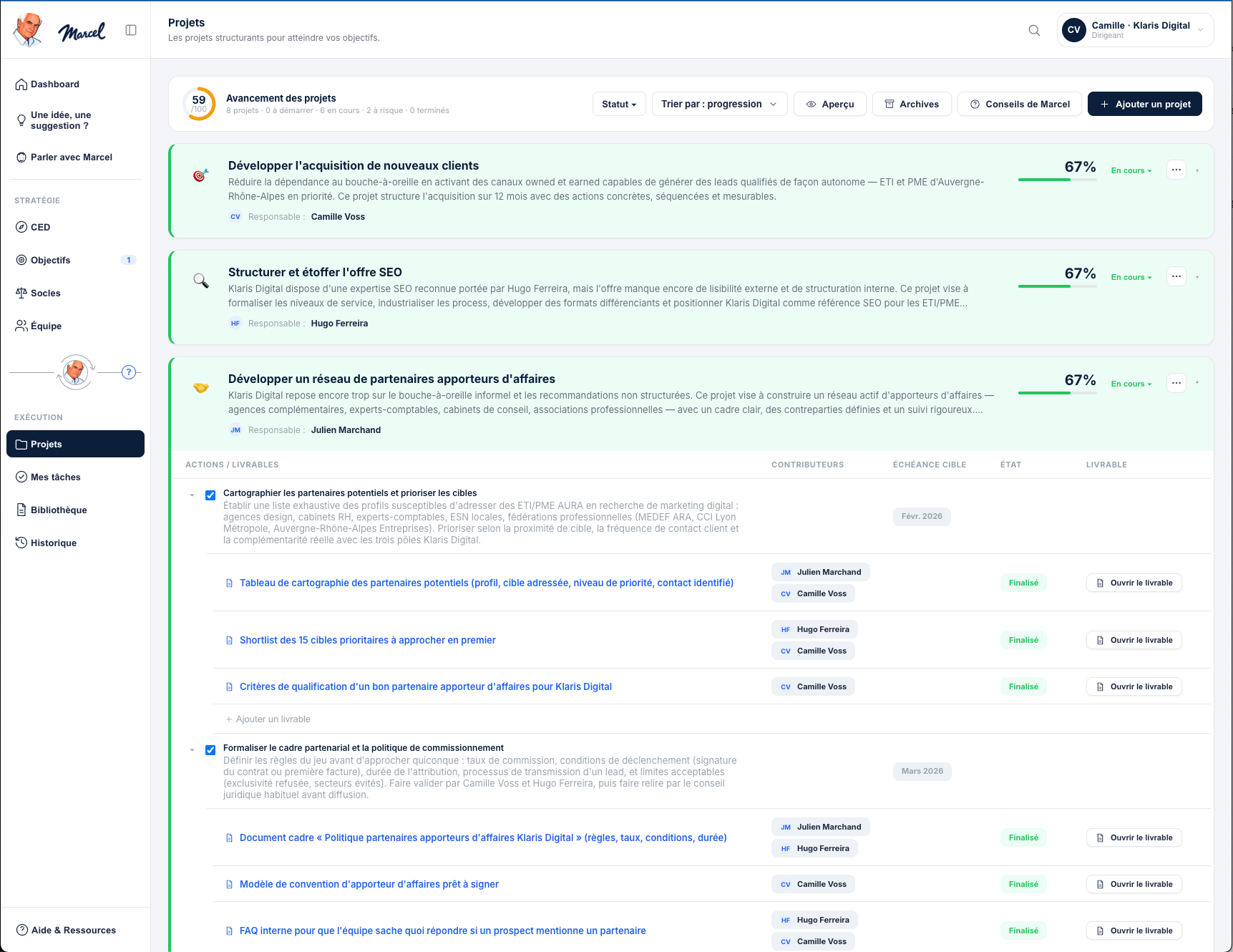Go to Dashboard in the sidebar
Image resolution: width=1233 pixels, height=952 pixels.
(x=75, y=84)
